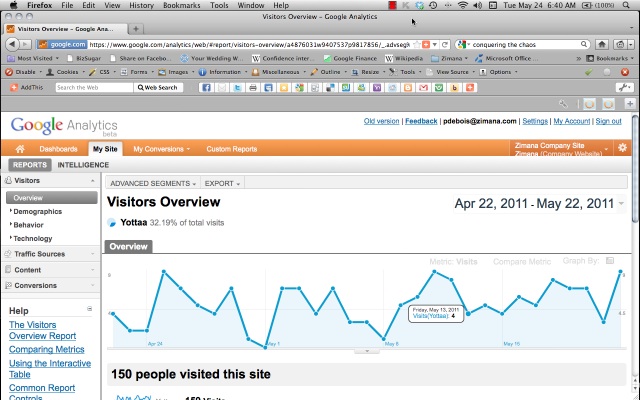Click the chart's bottom range handle arrow

point(367,351)
